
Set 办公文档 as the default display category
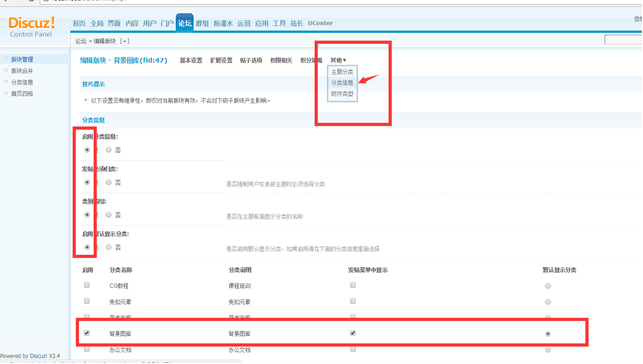548,350
